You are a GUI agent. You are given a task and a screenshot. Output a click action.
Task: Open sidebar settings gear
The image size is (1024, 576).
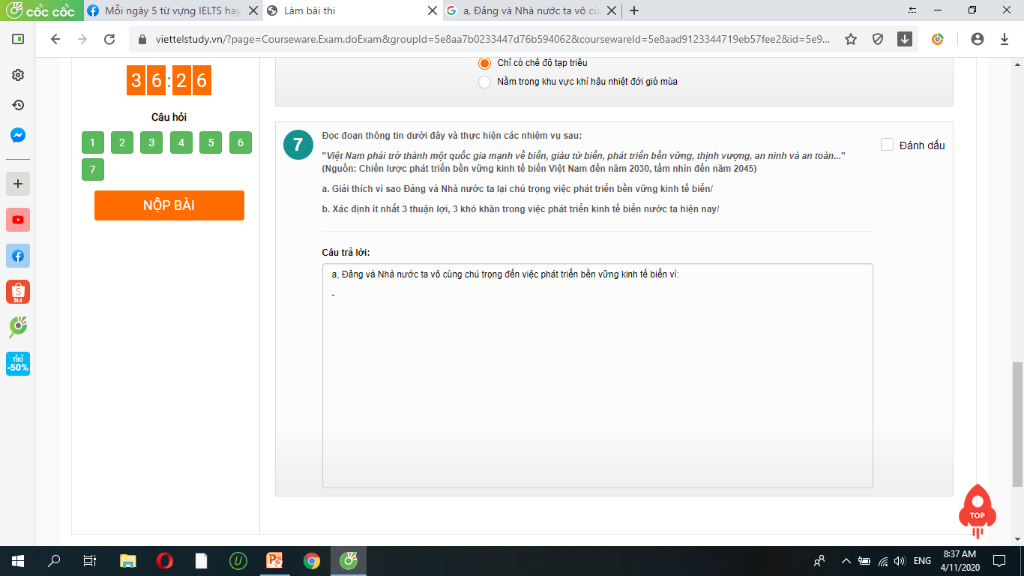coord(18,75)
